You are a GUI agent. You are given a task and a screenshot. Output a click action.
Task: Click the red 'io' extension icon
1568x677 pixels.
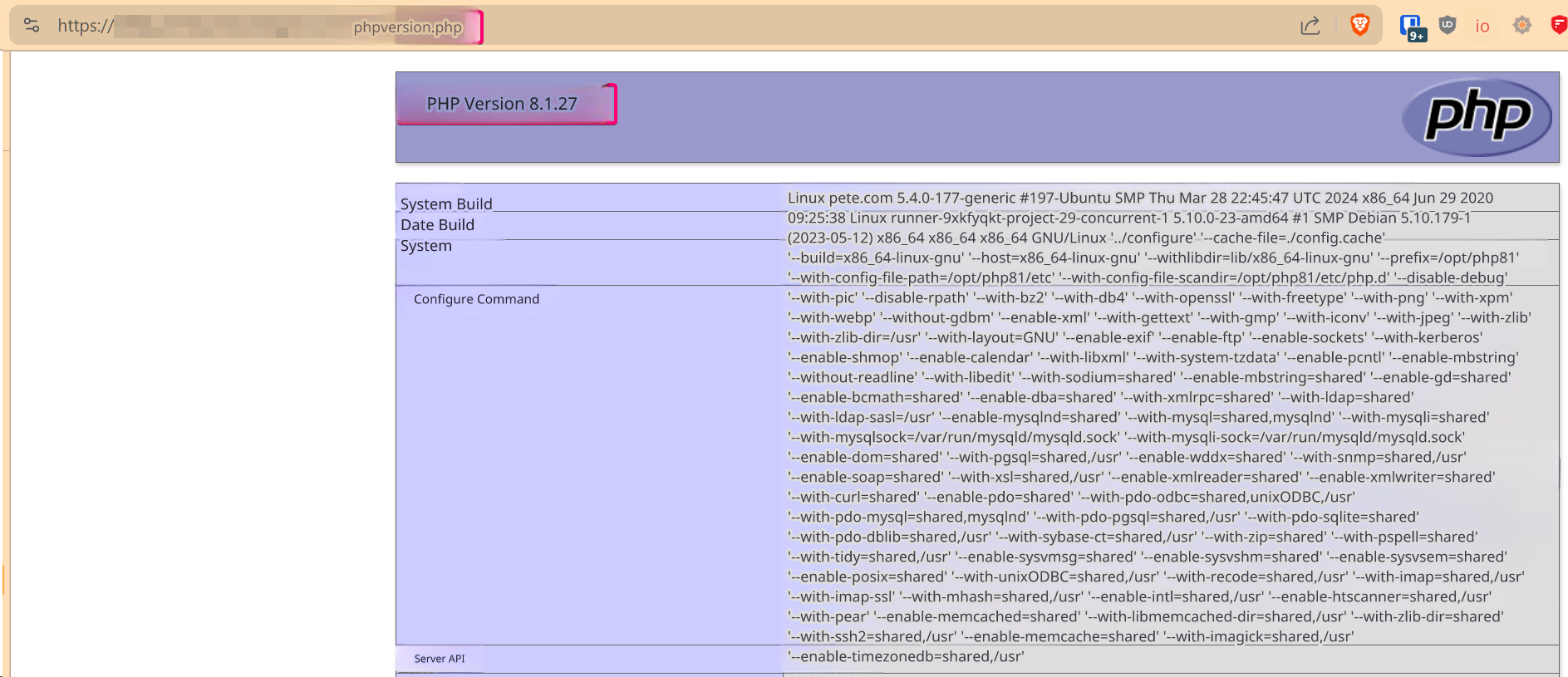[1482, 27]
